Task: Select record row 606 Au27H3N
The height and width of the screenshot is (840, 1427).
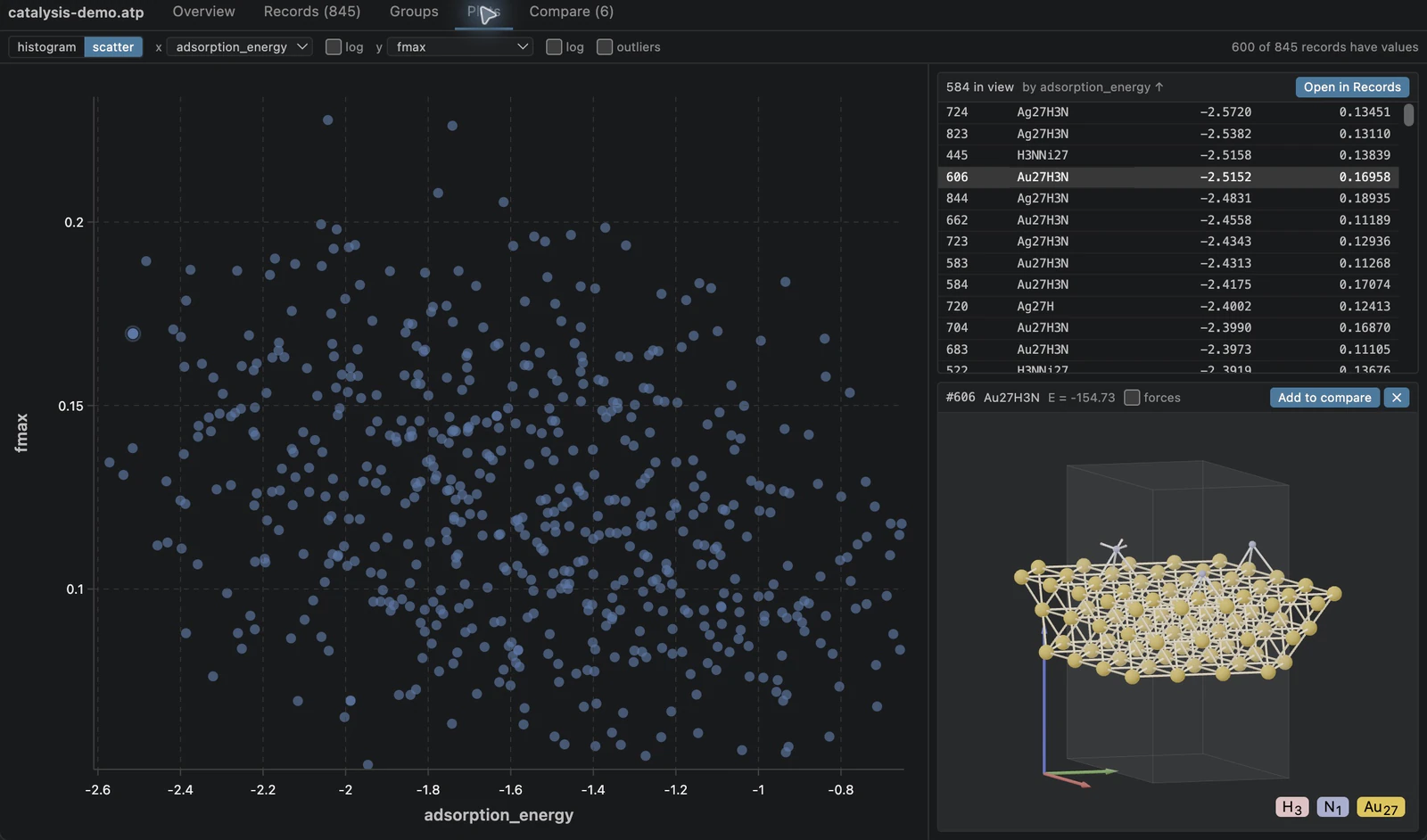Action: (x=1168, y=177)
